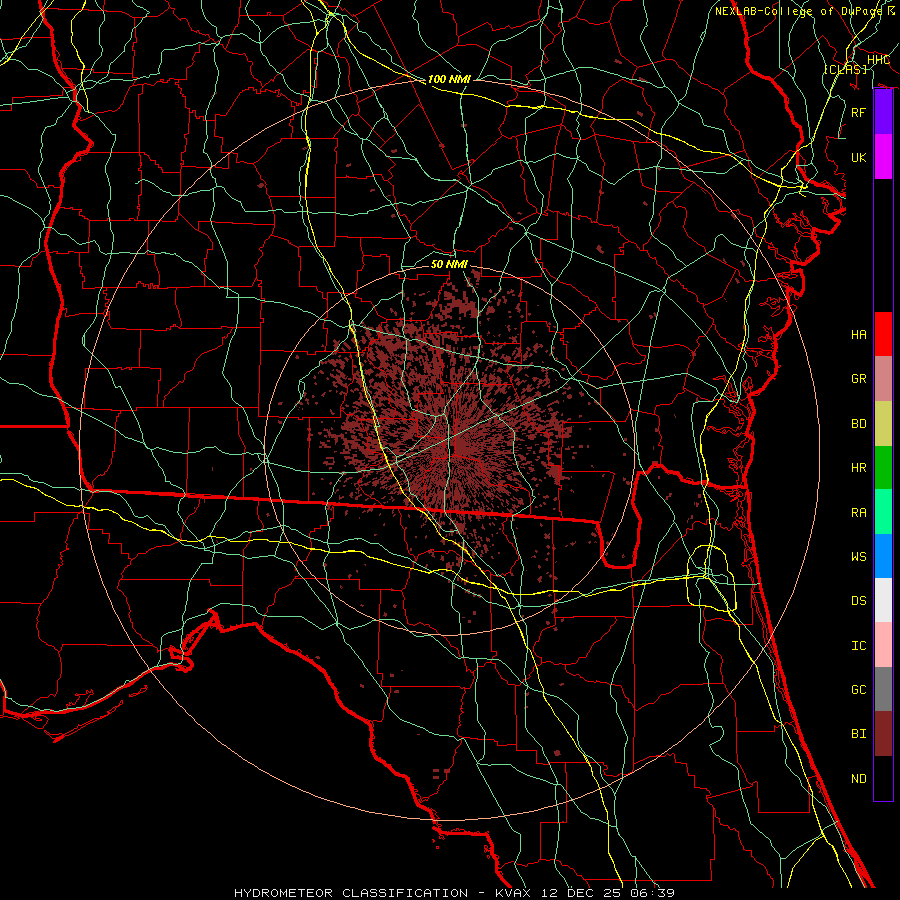Click the GR pink legend swatch
This screenshot has width=900, height=900.
coord(883,378)
